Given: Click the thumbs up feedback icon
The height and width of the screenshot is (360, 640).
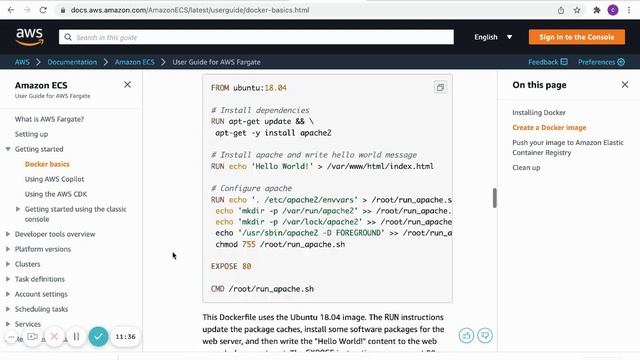Looking at the screenshot, I should click(466, 336).
